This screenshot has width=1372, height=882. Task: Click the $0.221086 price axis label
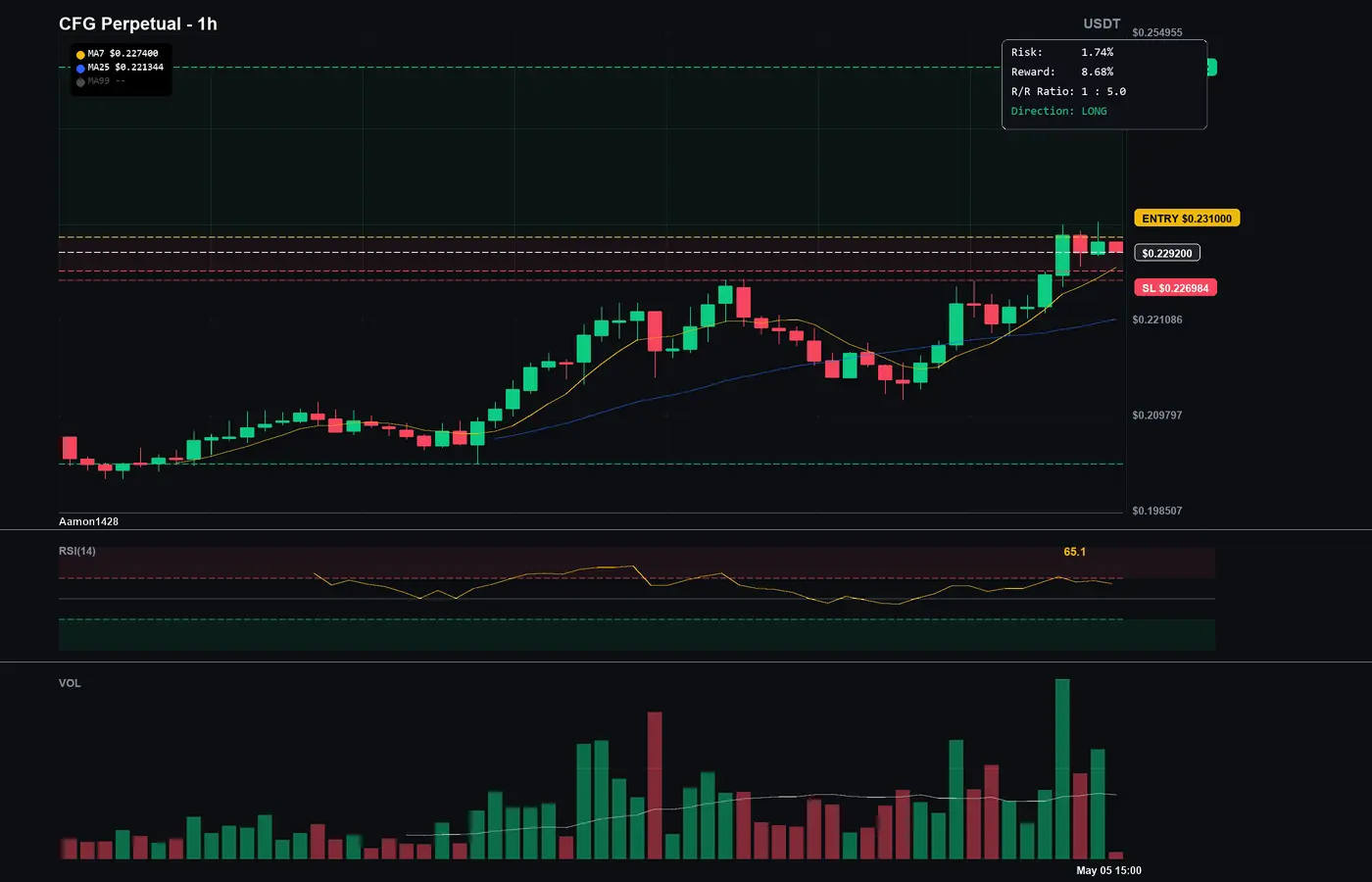[x=1157, y=319]
